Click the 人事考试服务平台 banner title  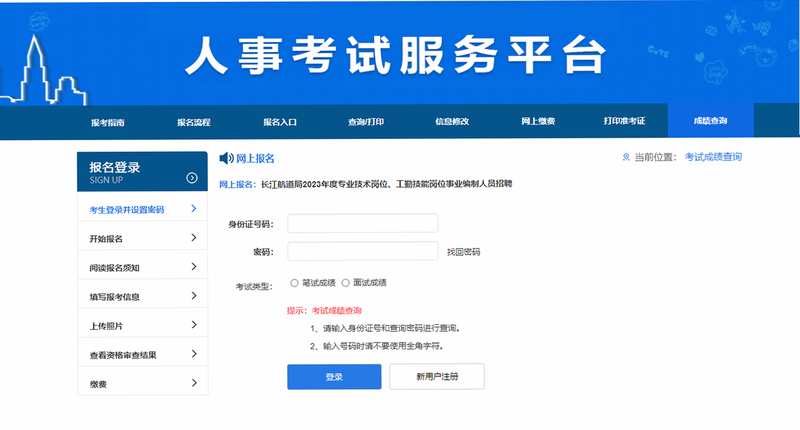tap(395, 55)
